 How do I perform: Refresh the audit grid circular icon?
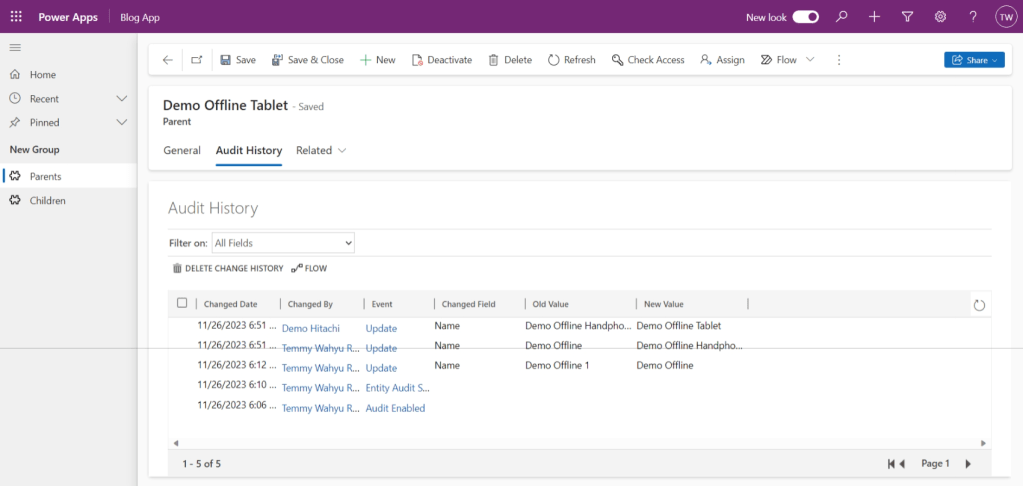(x=979, y=305)
